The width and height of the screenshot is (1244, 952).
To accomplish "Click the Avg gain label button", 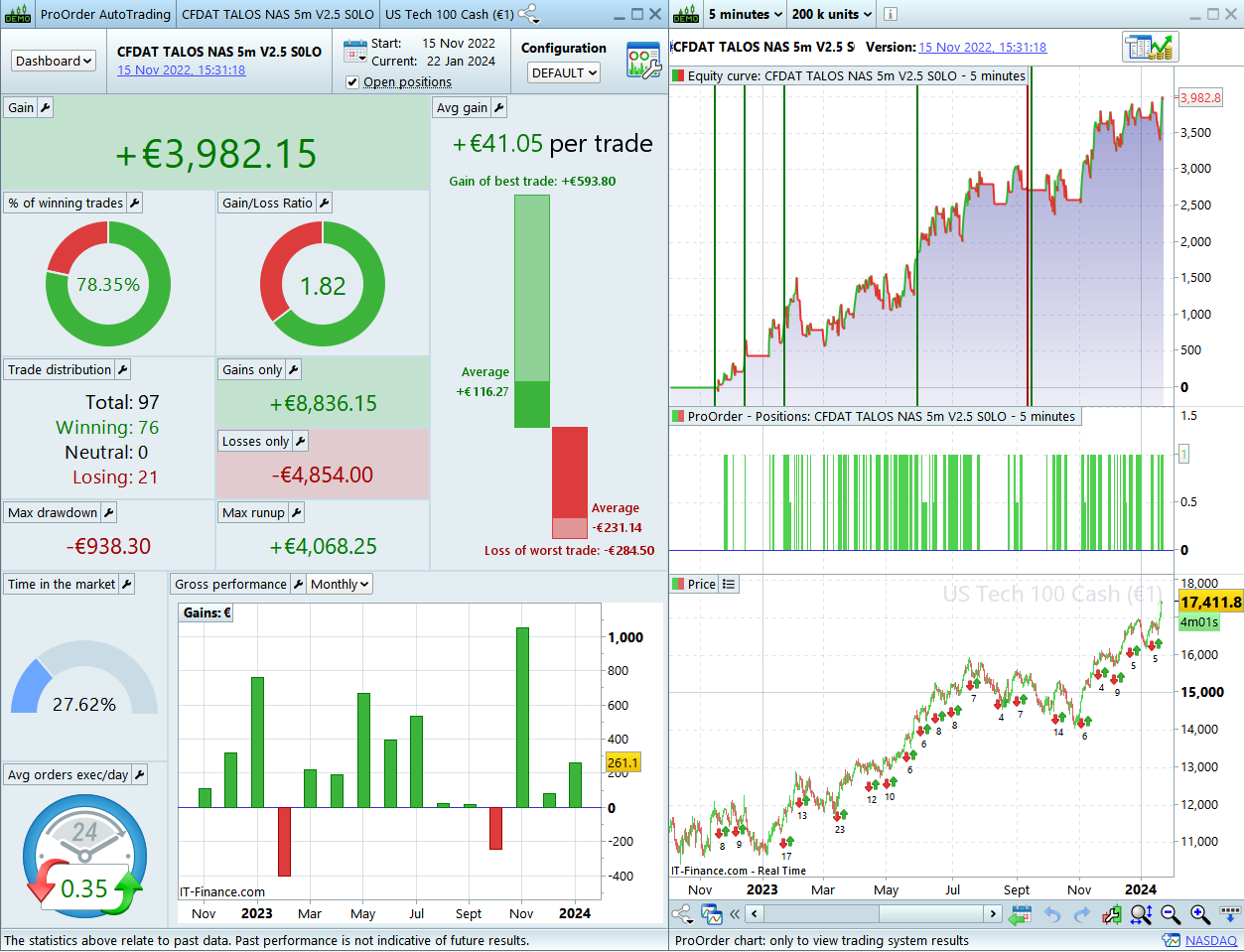I will pyautogui.click(x=462, y=108).
